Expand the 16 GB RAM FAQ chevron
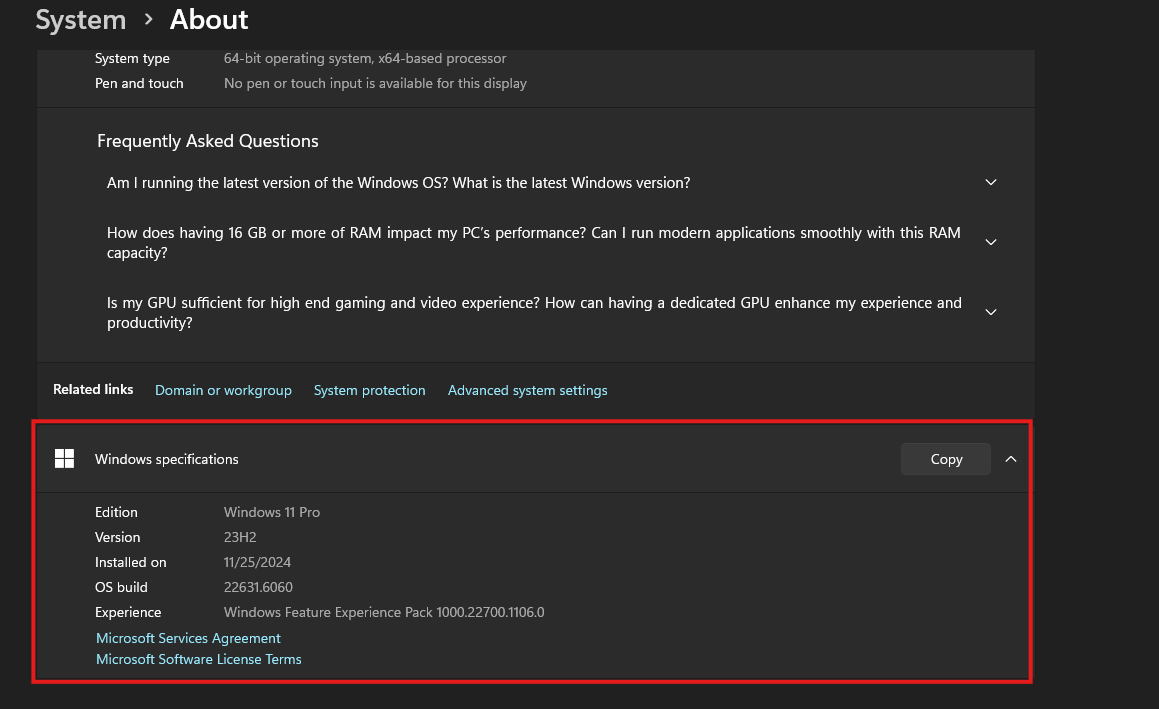The height and width of the screenshot is (709, 1159). tap(991, 242)
